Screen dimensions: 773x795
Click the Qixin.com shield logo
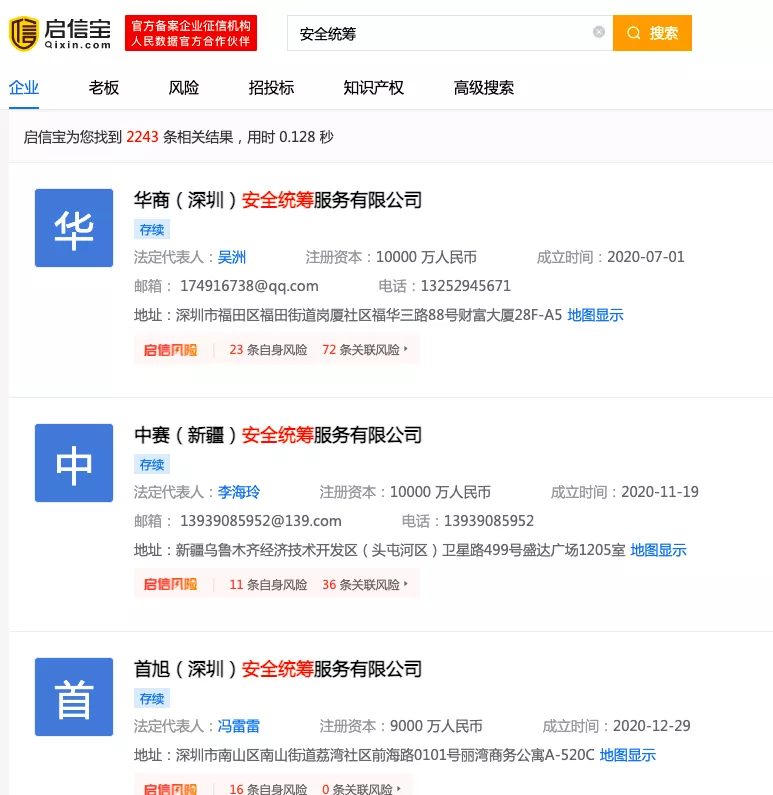click(x=24, y=33)
